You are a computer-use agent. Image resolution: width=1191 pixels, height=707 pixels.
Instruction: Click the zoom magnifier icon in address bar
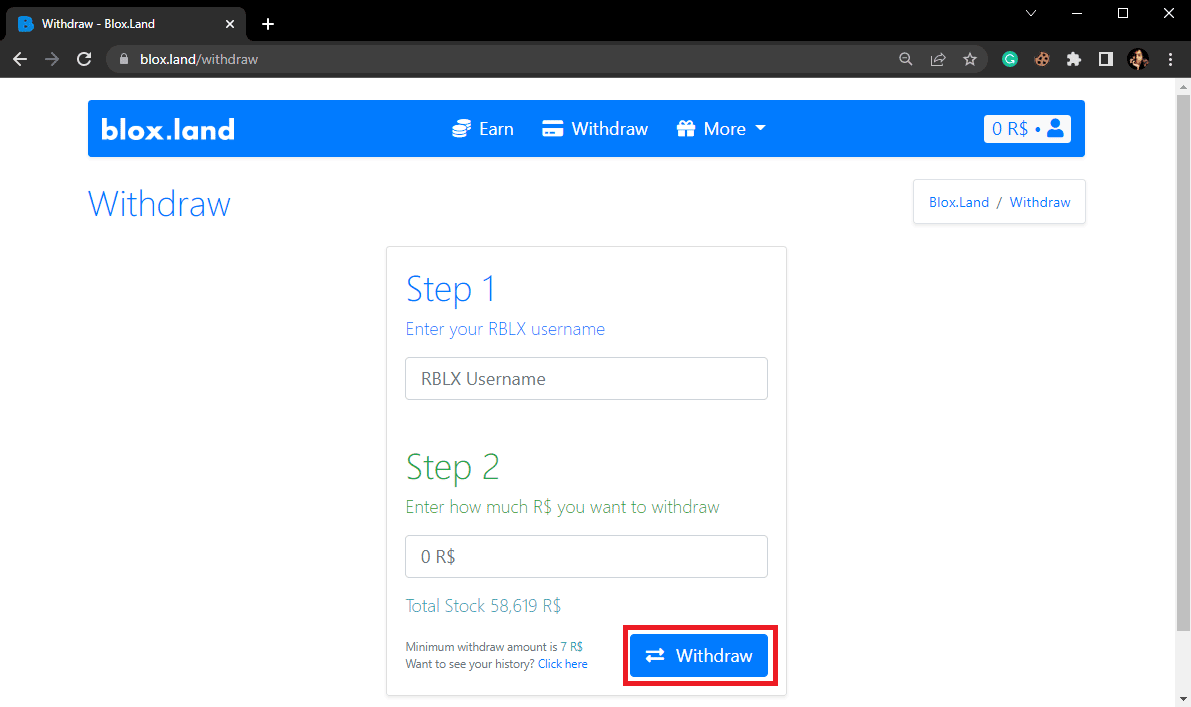[905, 59]
